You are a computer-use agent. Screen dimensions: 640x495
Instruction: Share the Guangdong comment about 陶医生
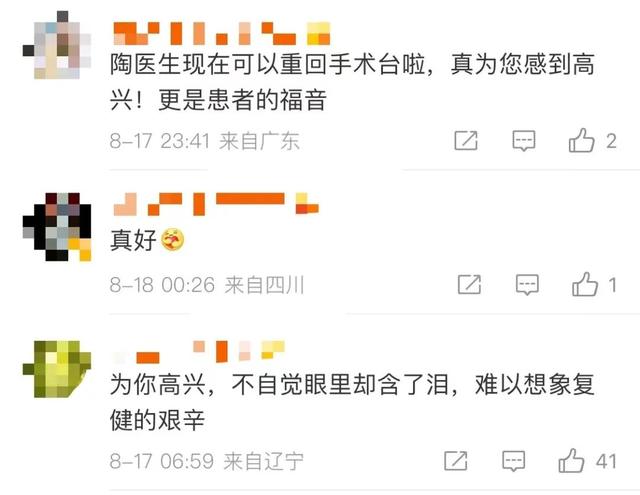466,141
